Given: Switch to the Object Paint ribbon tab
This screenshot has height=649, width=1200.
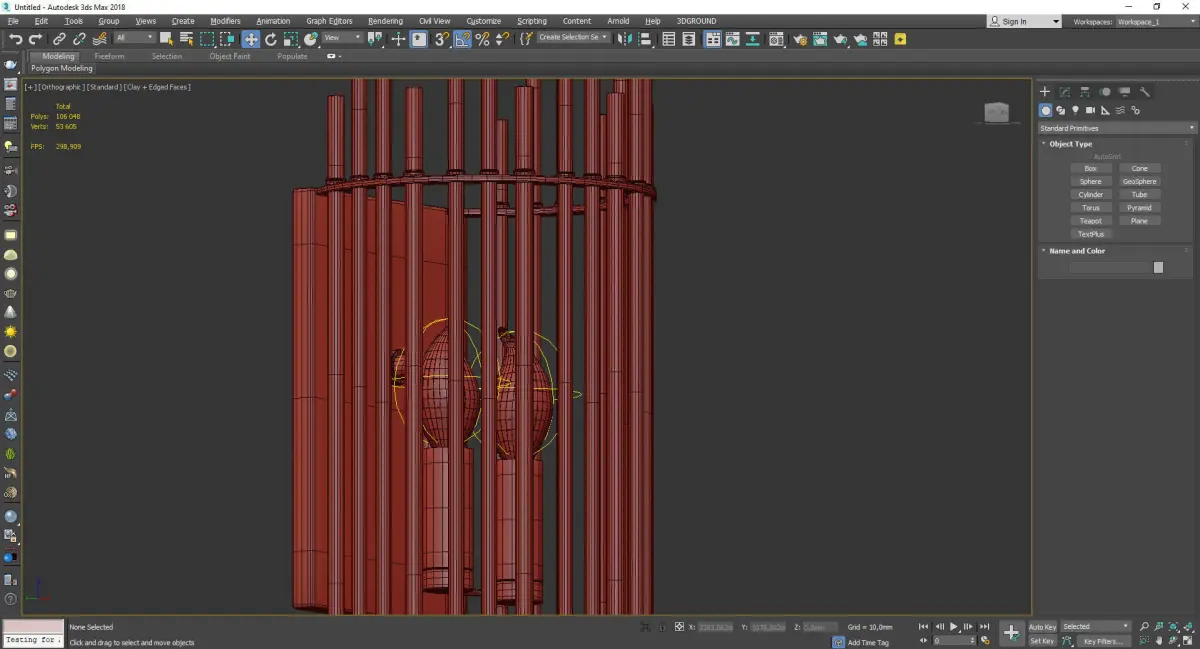Looking at the screenshot, I should [230, 56].
